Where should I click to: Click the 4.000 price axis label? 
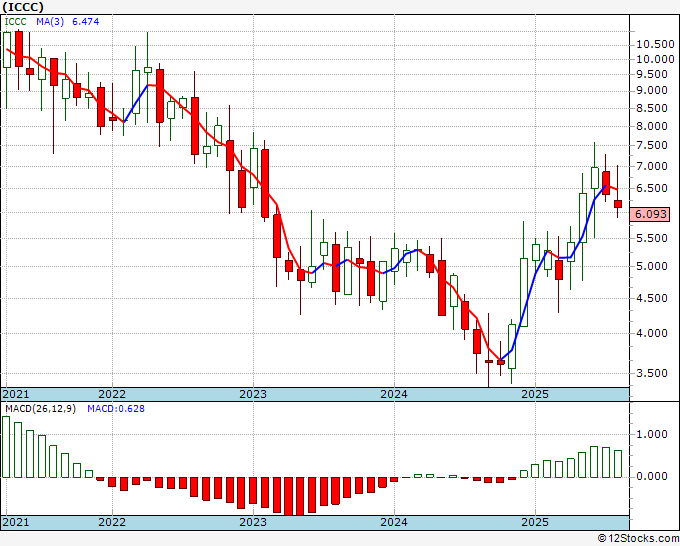tap(651, 333)
